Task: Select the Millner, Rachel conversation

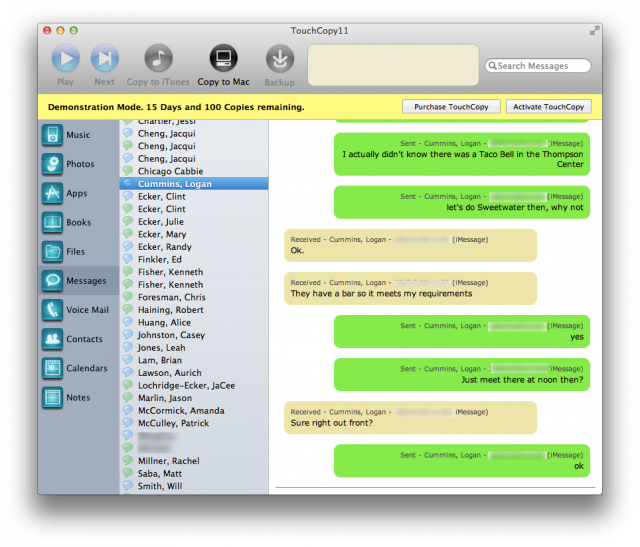Action: point(194,461)
